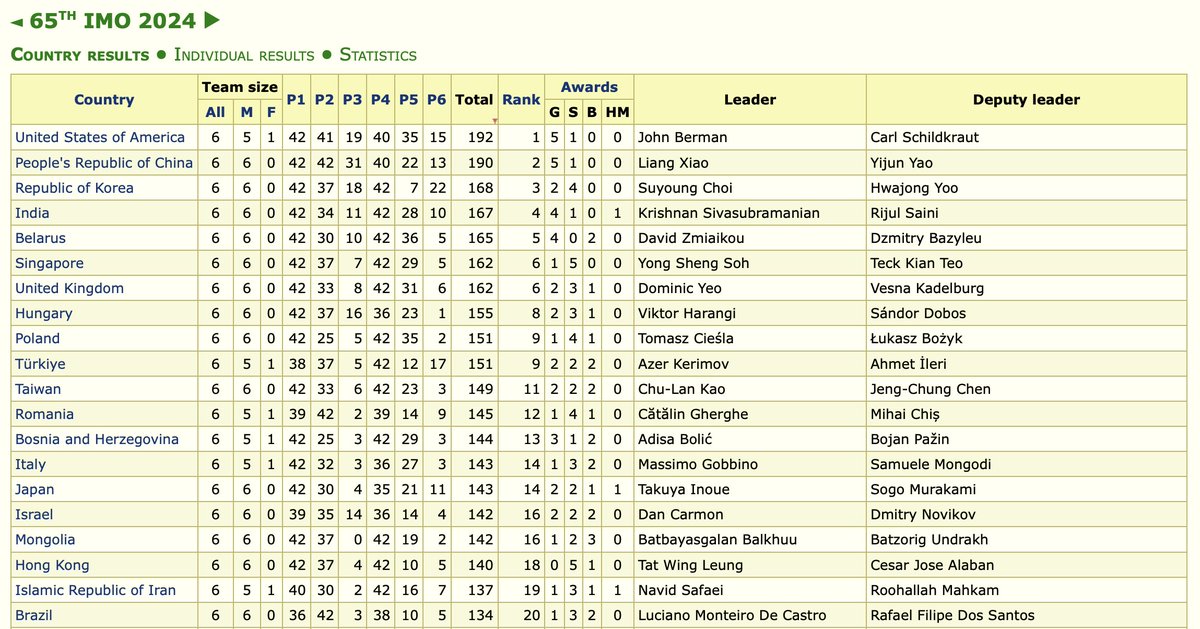The height and width of the screenshot is (629, 1200).
Task: Sort by the All team size column
Action: pos(215,112)
